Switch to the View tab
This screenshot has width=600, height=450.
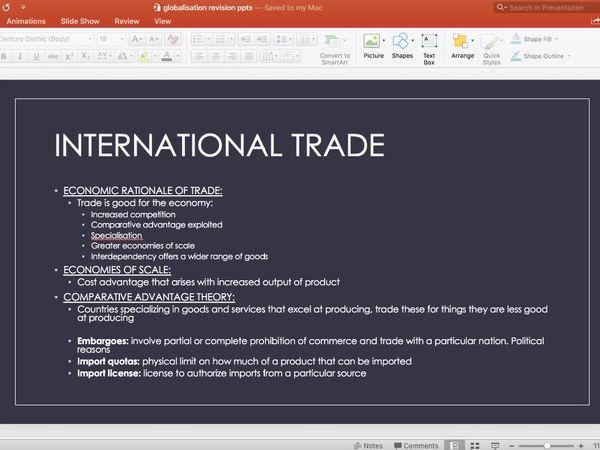click(163, 21)
